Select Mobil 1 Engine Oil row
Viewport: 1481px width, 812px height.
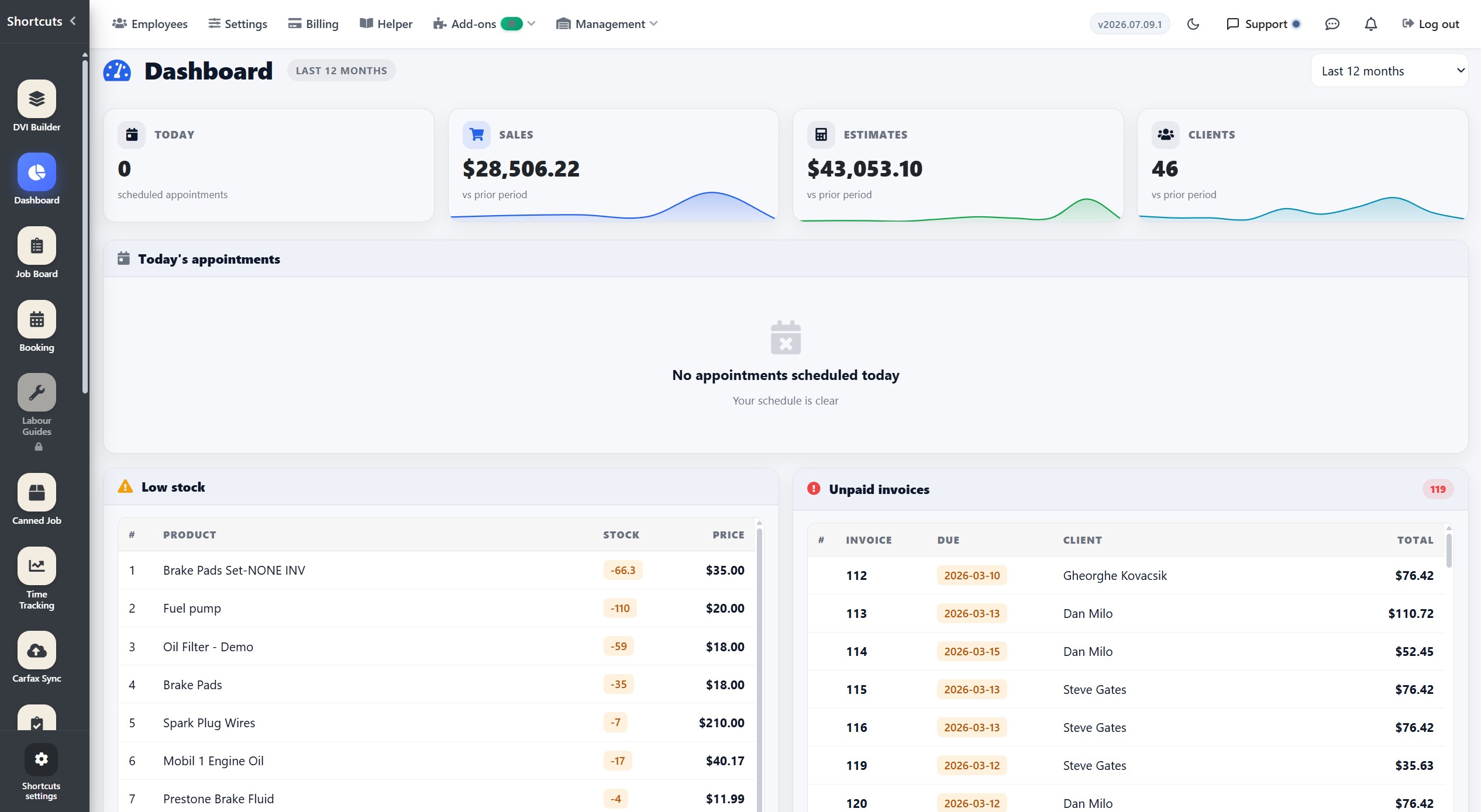437,761
